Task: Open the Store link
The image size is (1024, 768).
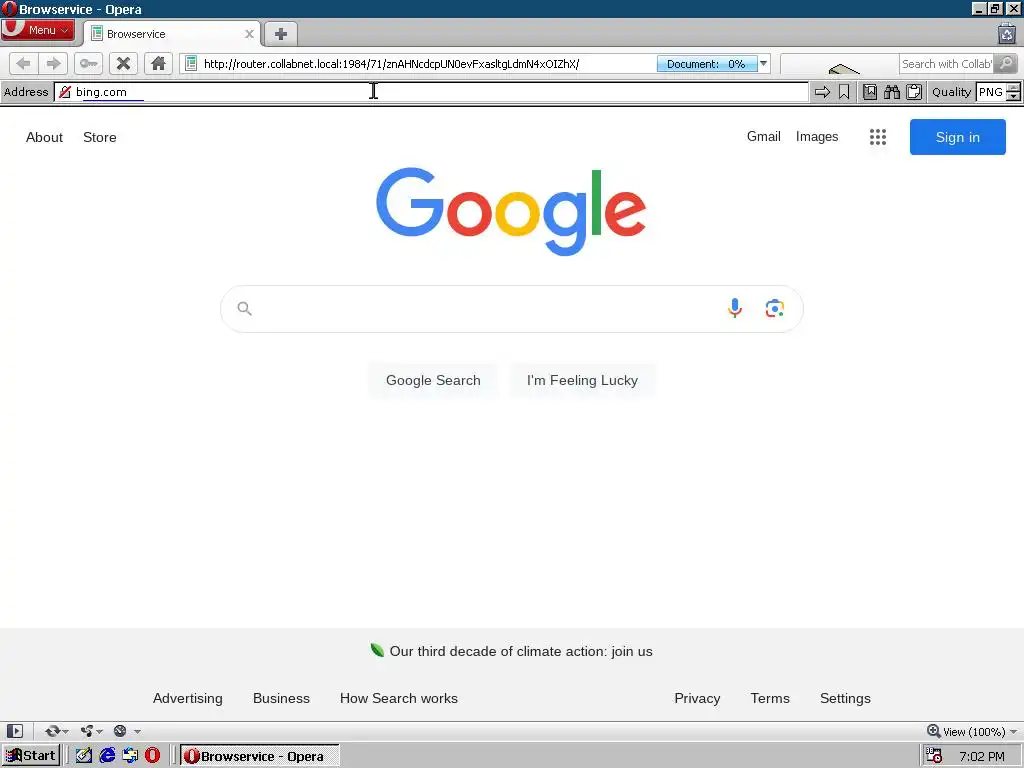Action: (100, 137)
